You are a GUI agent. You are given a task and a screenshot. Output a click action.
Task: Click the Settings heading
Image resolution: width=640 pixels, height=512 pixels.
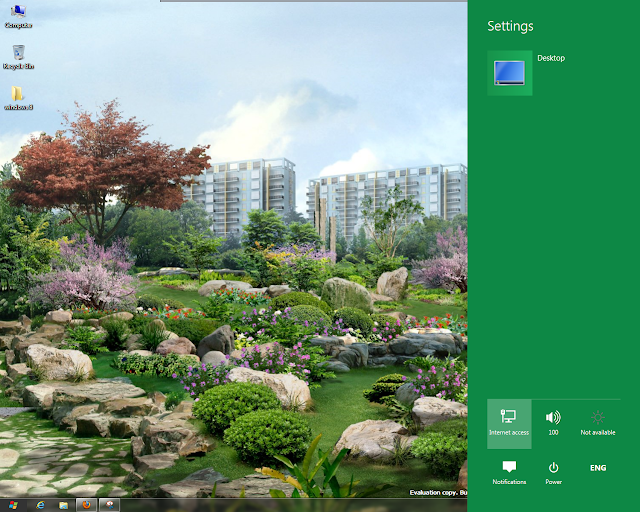[x=510, y=26]
